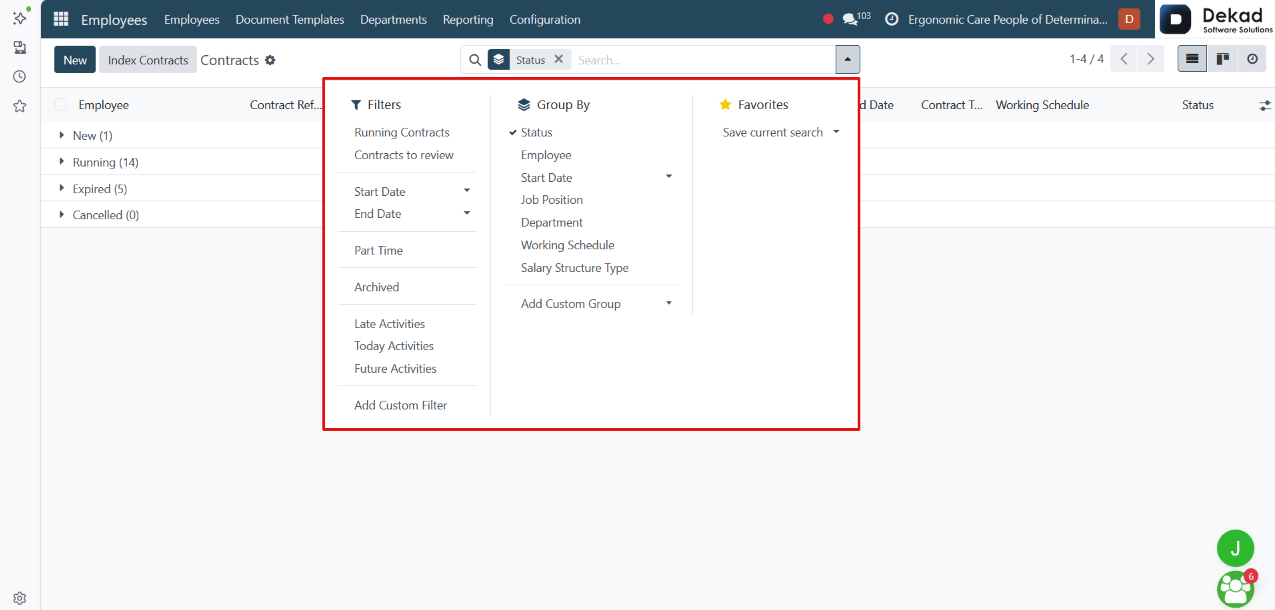This screenshot has width=1275, height=610.
Task: Click the Contracts gear actions icon
Action: pyautogui.click(x=270, y=60)
